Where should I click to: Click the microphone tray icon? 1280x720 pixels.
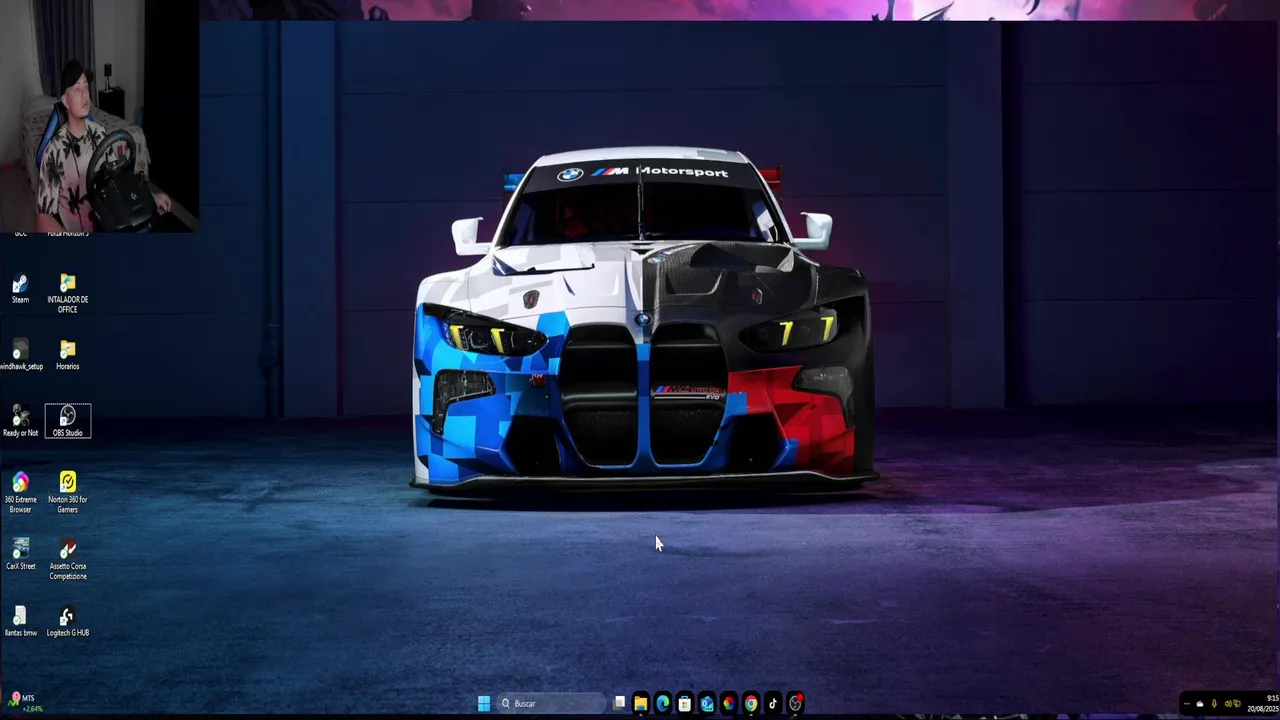1214,704
